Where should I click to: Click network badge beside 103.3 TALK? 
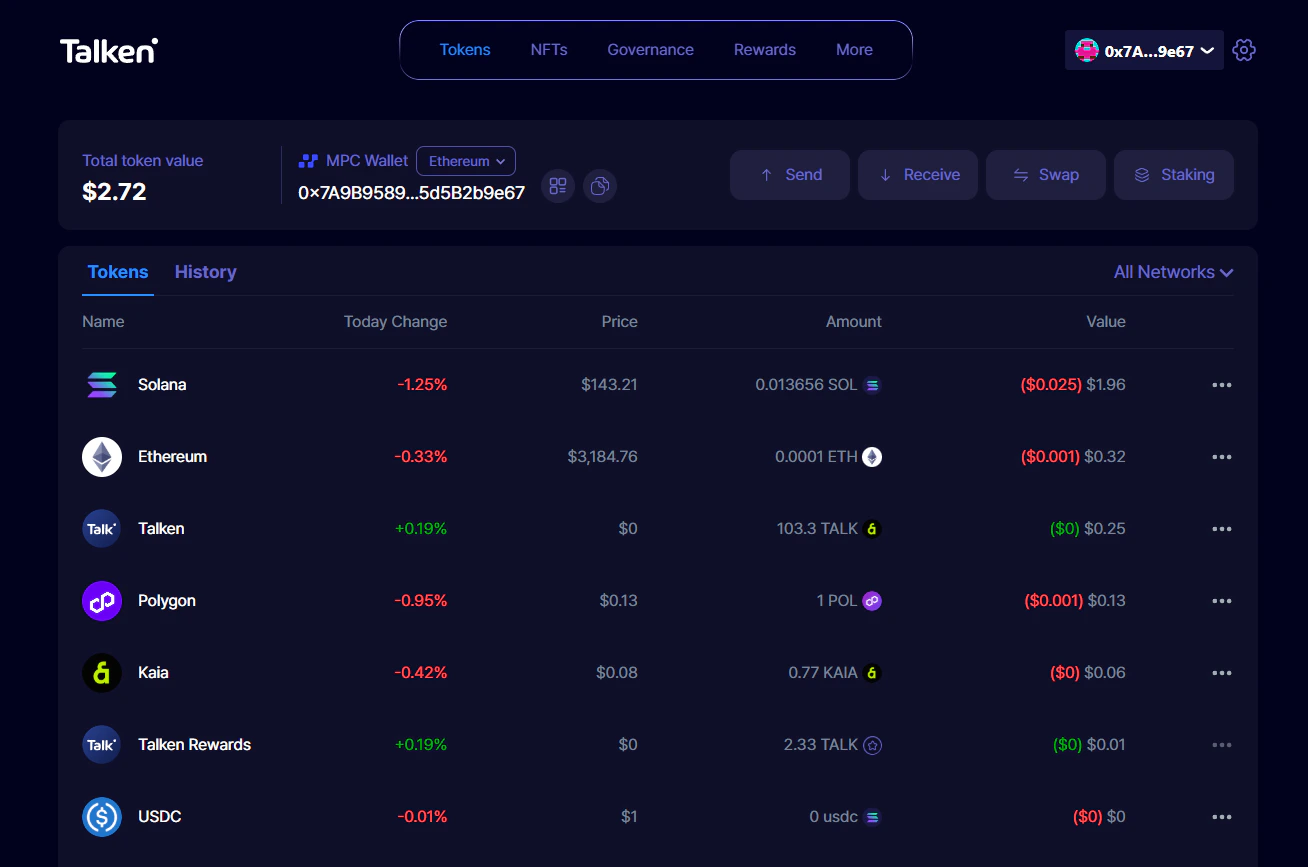click(872, 529)
